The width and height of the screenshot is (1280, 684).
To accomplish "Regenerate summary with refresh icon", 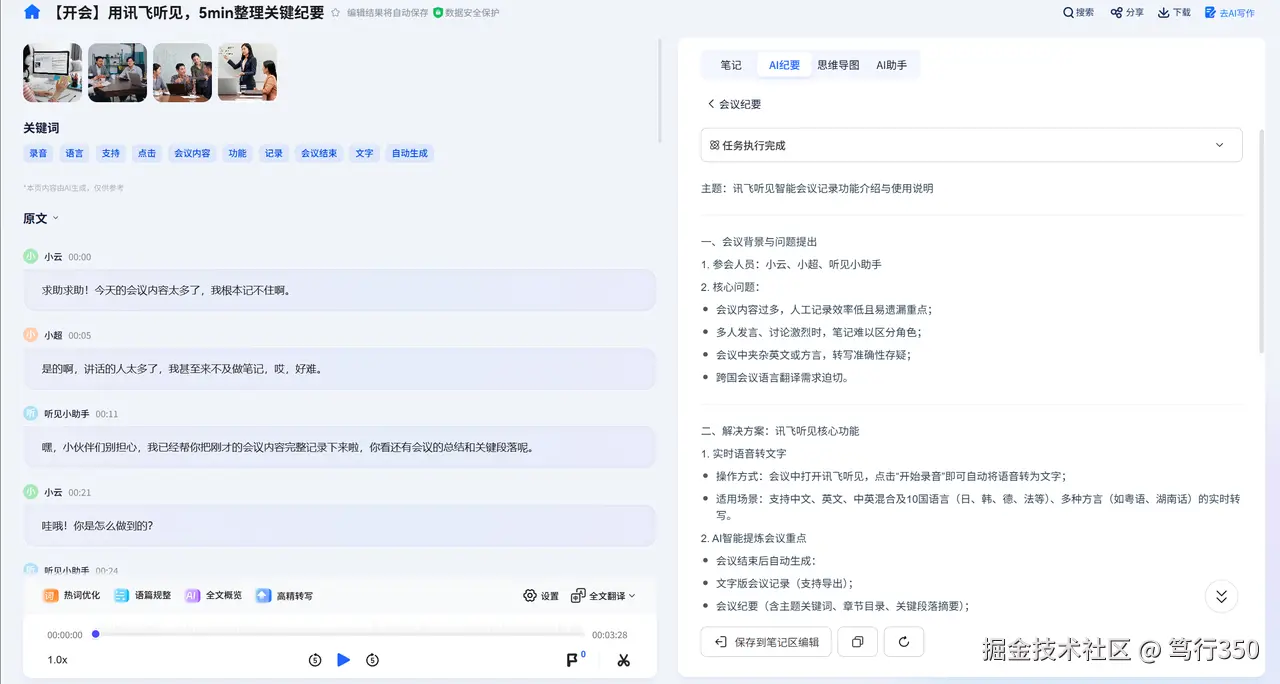I will 904,642.
